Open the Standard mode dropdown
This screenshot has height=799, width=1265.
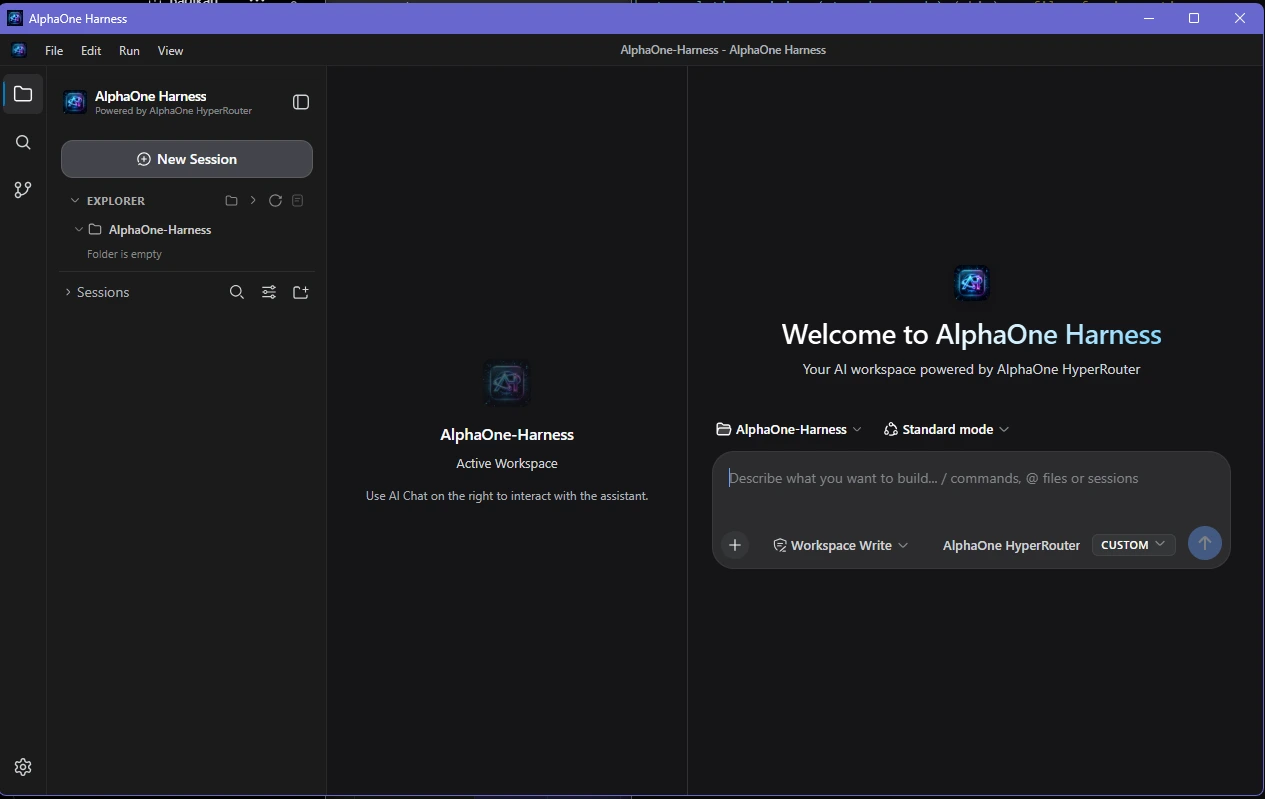pyautogui.click(x=946, y=429)
